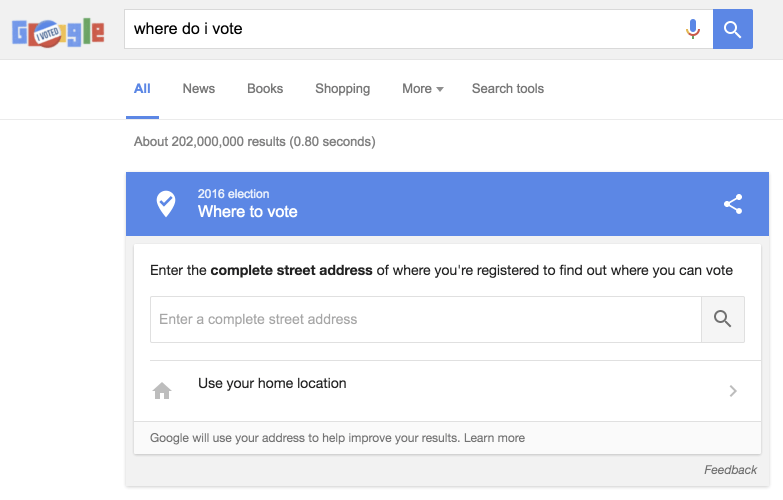Click the 'Where to vote' header title
This screenshot has height=500, width=783.
click(x=248, y=212)
